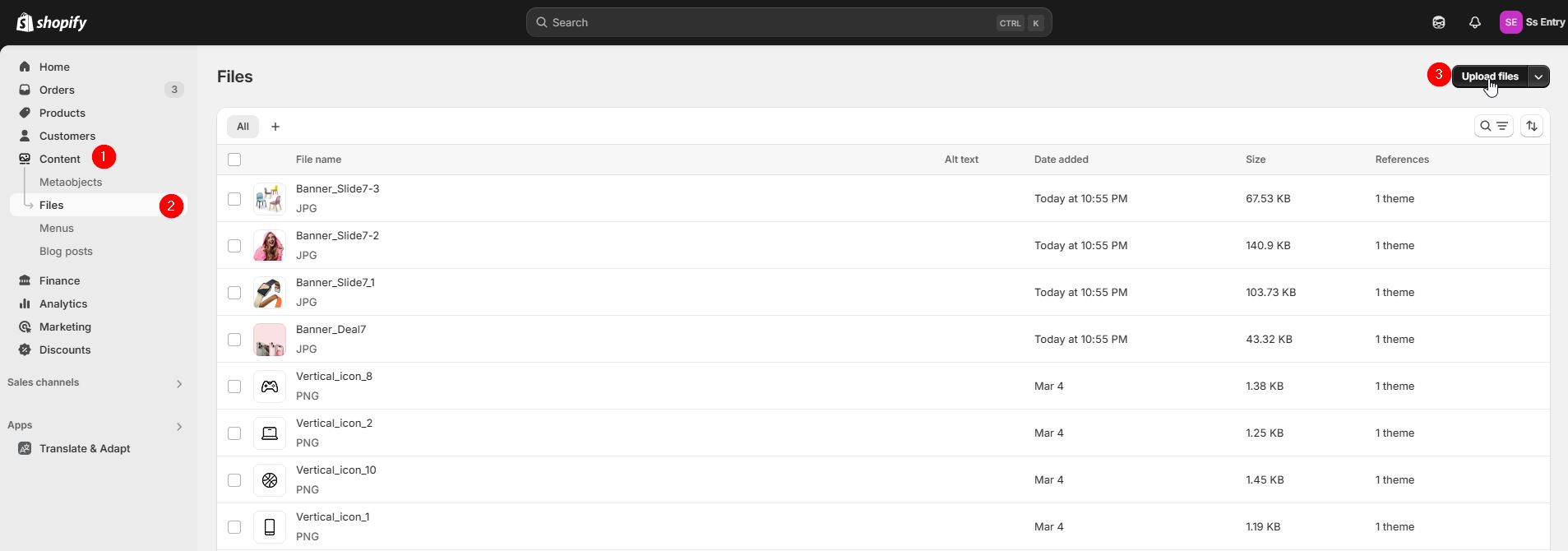Switch to the All tab in Files
Viewport: 1568px width, 551px height.
[243, 126]
